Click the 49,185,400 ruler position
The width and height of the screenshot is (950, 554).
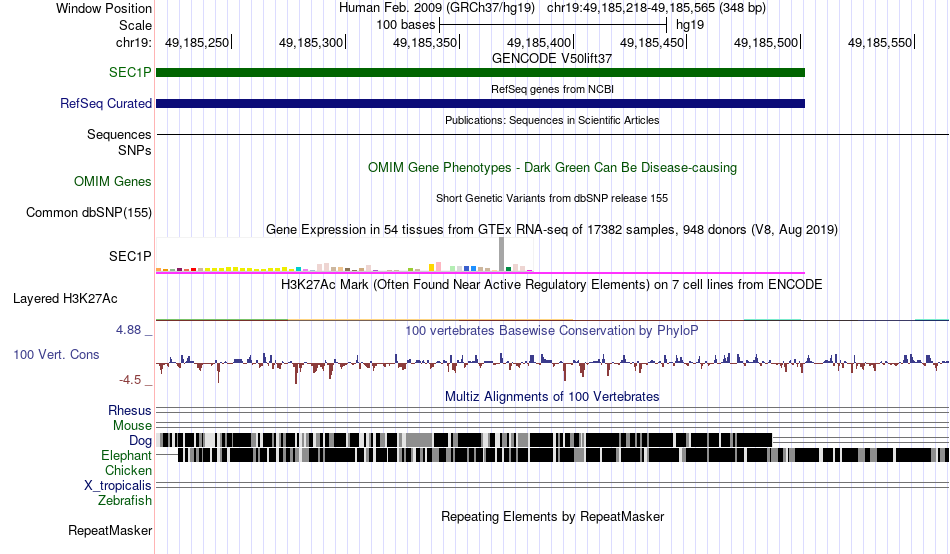pyautogui.click(x=539, y=42)
